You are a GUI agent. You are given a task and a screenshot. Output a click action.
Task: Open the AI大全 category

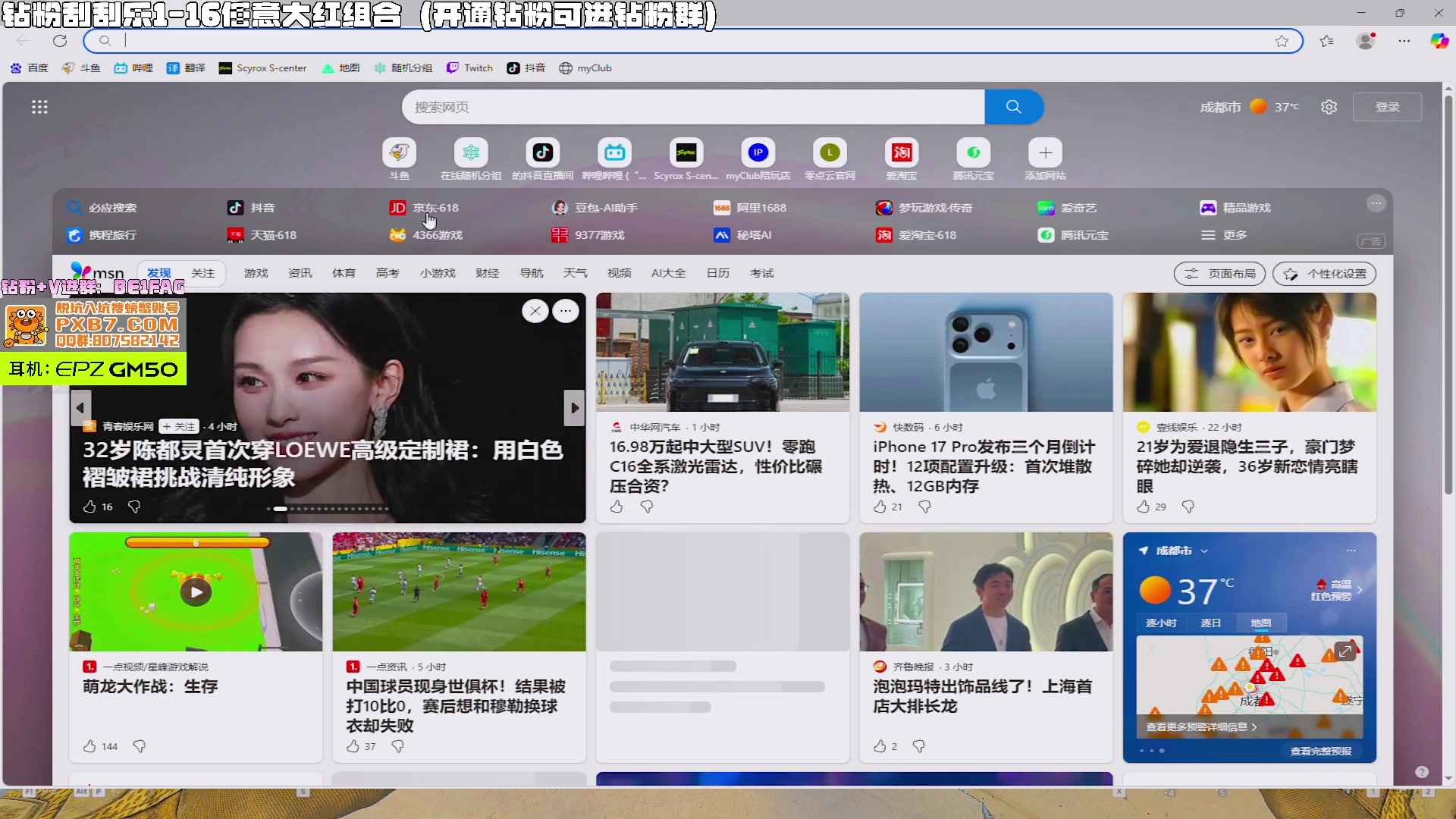point(668,273)
